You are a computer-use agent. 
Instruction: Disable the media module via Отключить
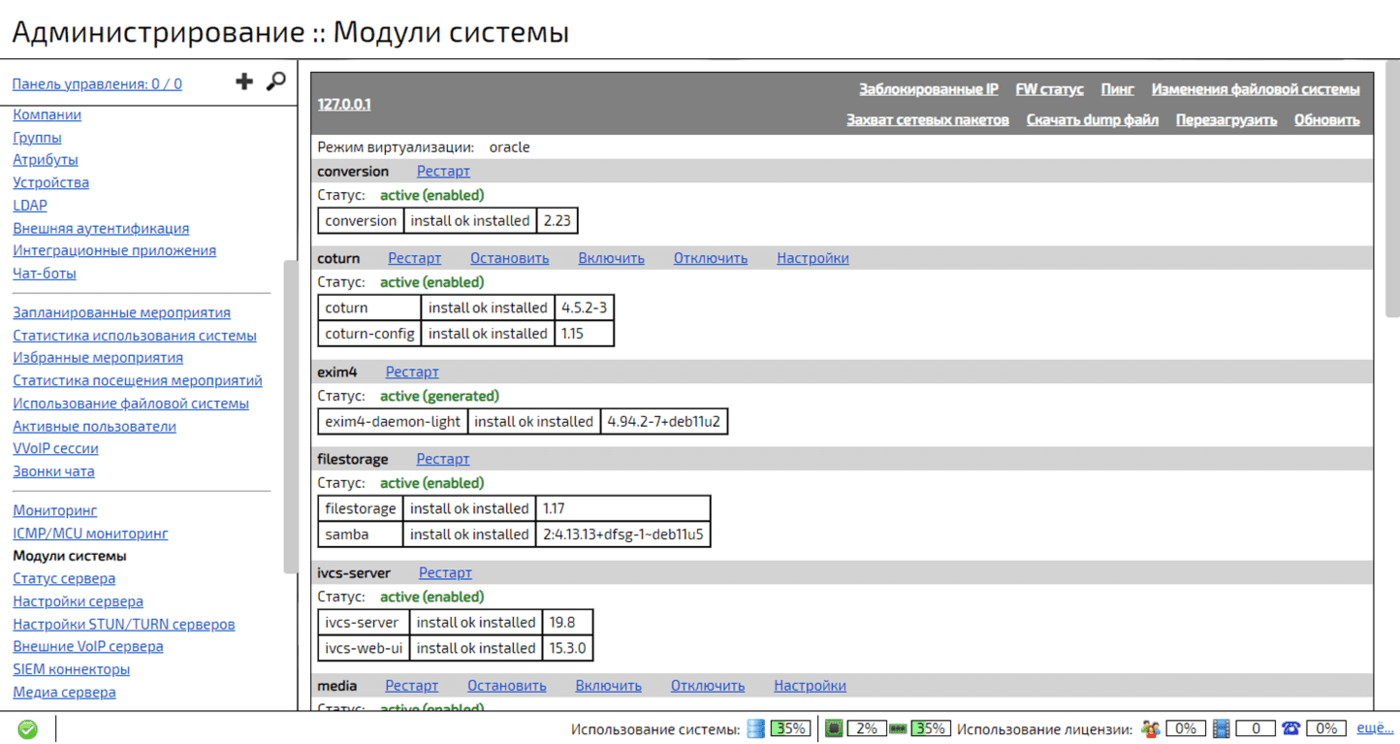707,685
